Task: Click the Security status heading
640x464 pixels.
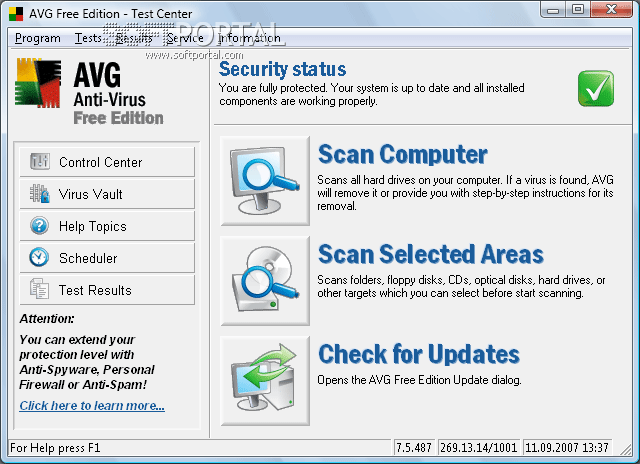Action: 282,69
